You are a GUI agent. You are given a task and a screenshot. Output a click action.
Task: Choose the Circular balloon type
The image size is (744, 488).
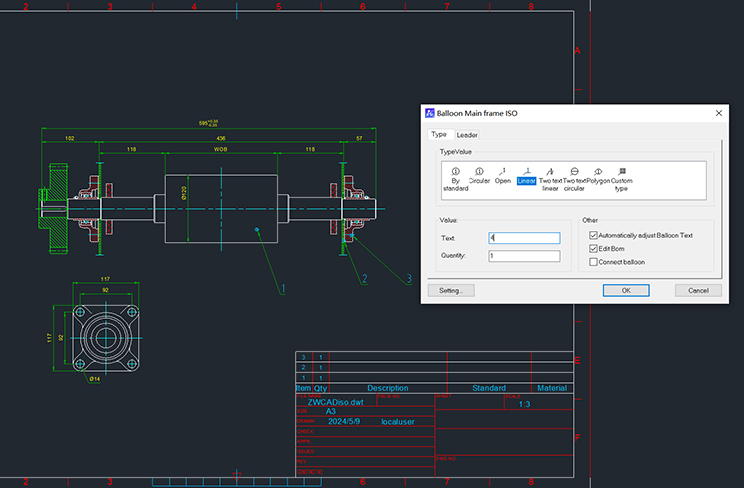479,177
